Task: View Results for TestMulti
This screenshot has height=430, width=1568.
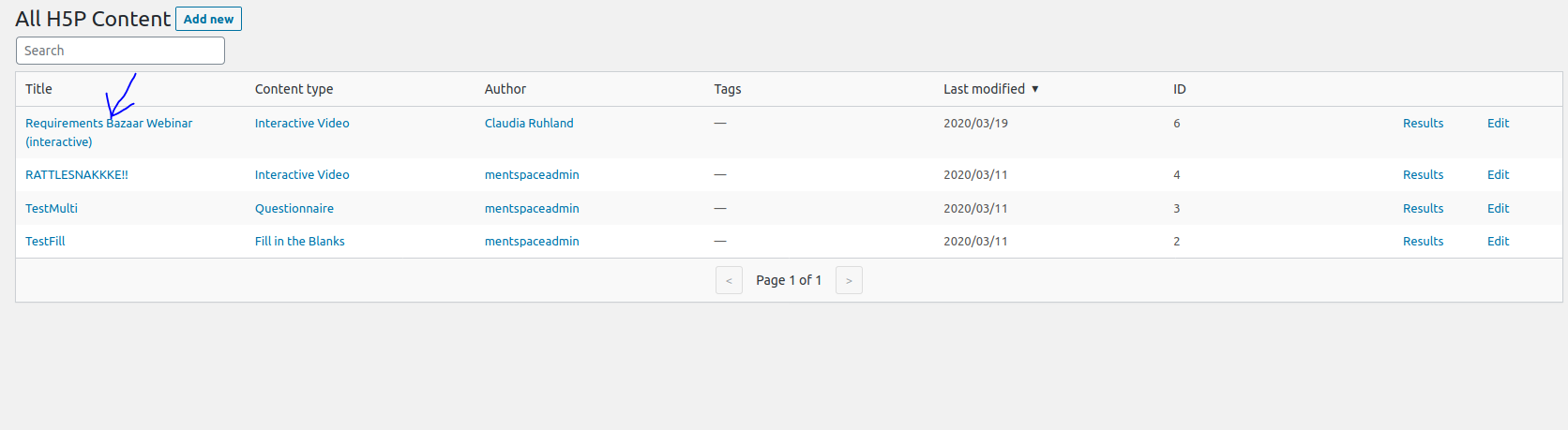Action: (x=1423, y=208)
